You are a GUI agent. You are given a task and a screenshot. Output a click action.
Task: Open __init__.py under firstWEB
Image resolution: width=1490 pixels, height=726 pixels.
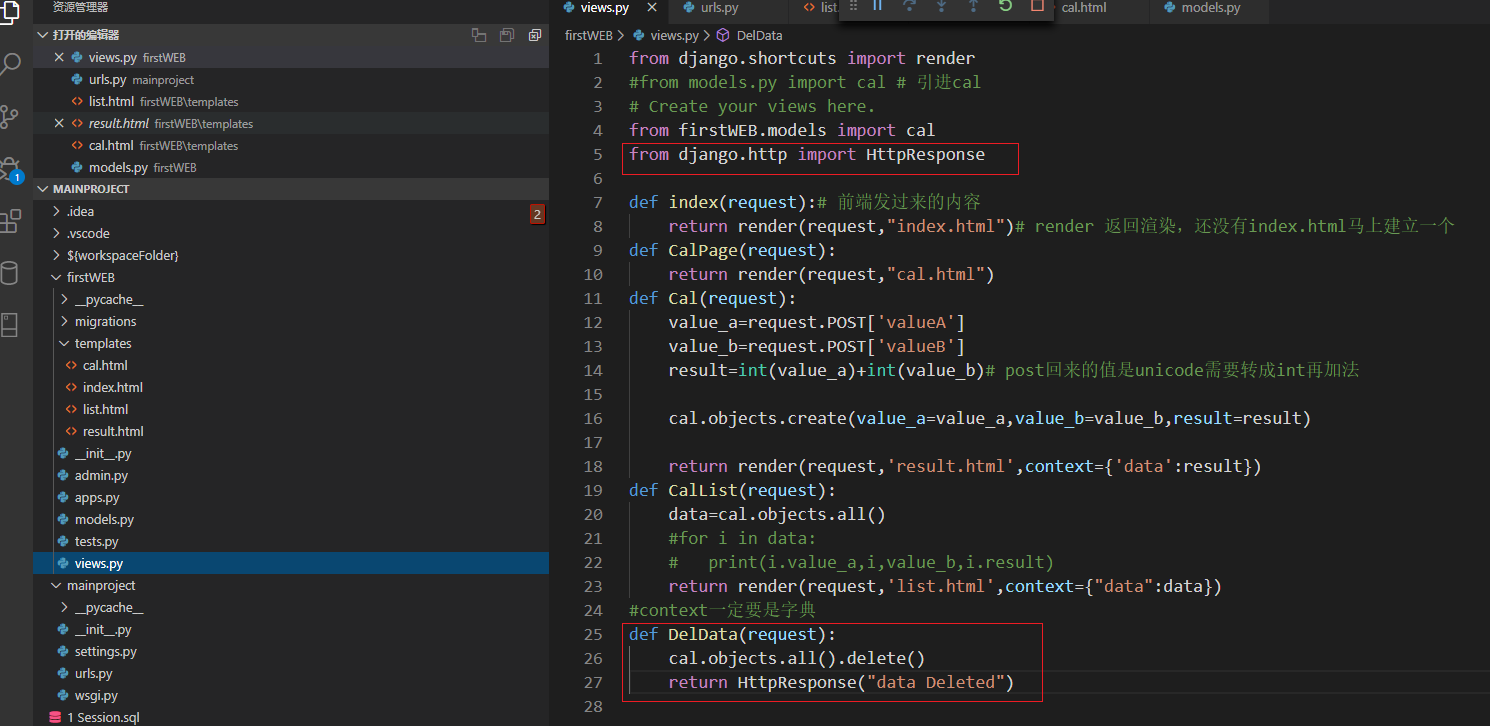(291, 453)
